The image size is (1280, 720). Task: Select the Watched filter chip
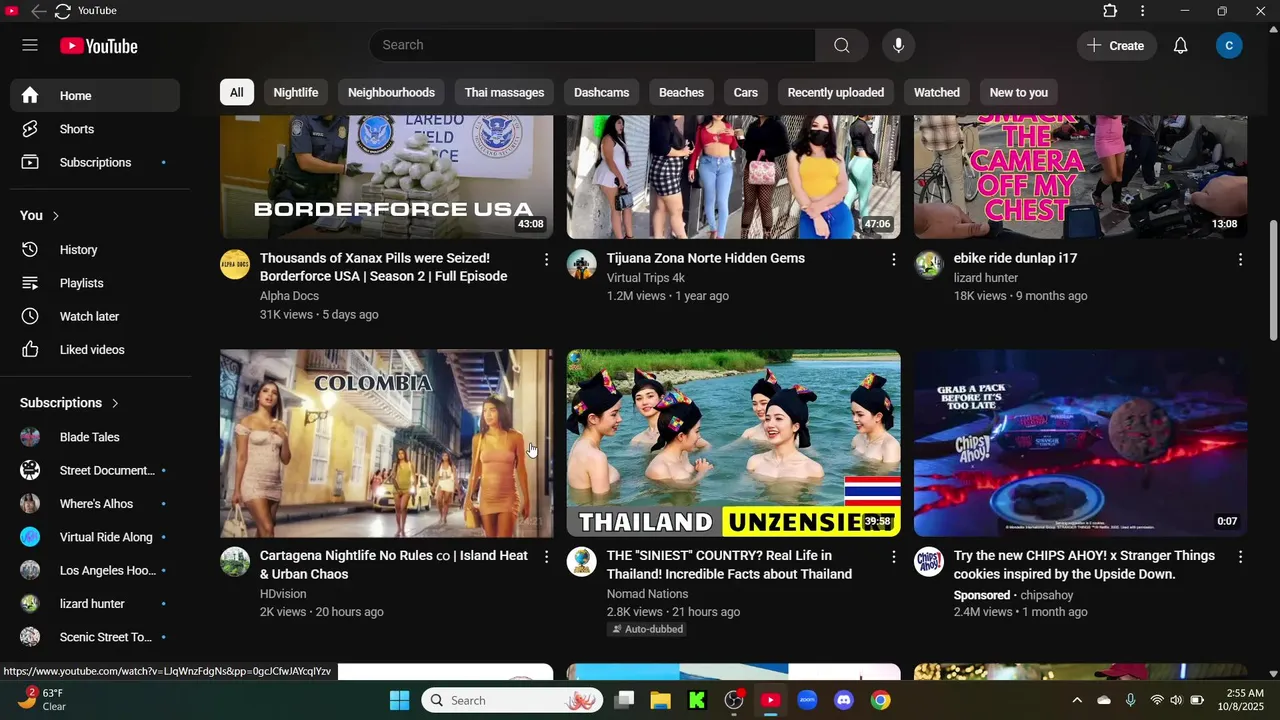pyautogui.click(x=937, y=92)
